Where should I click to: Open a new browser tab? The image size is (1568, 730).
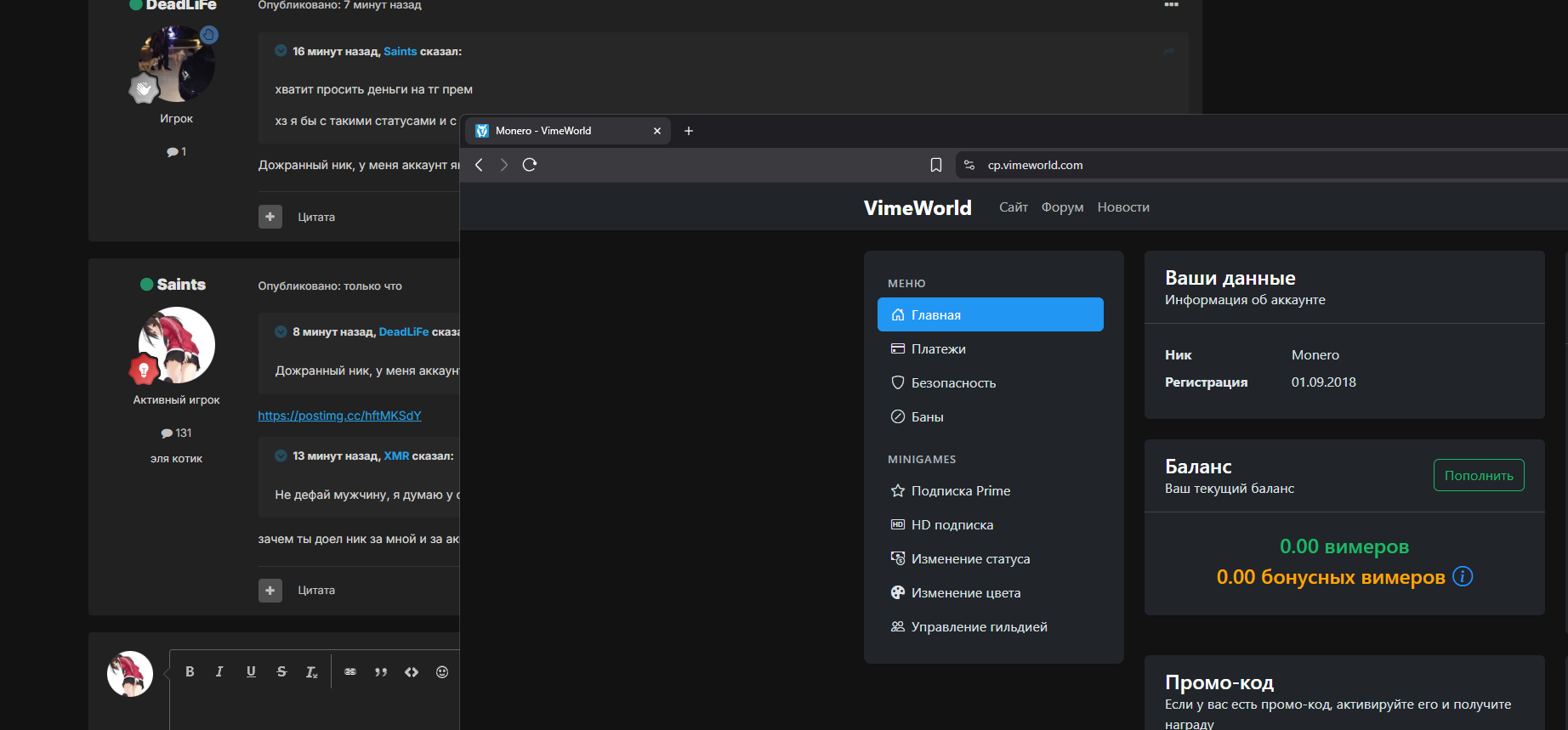click(689, 131)
